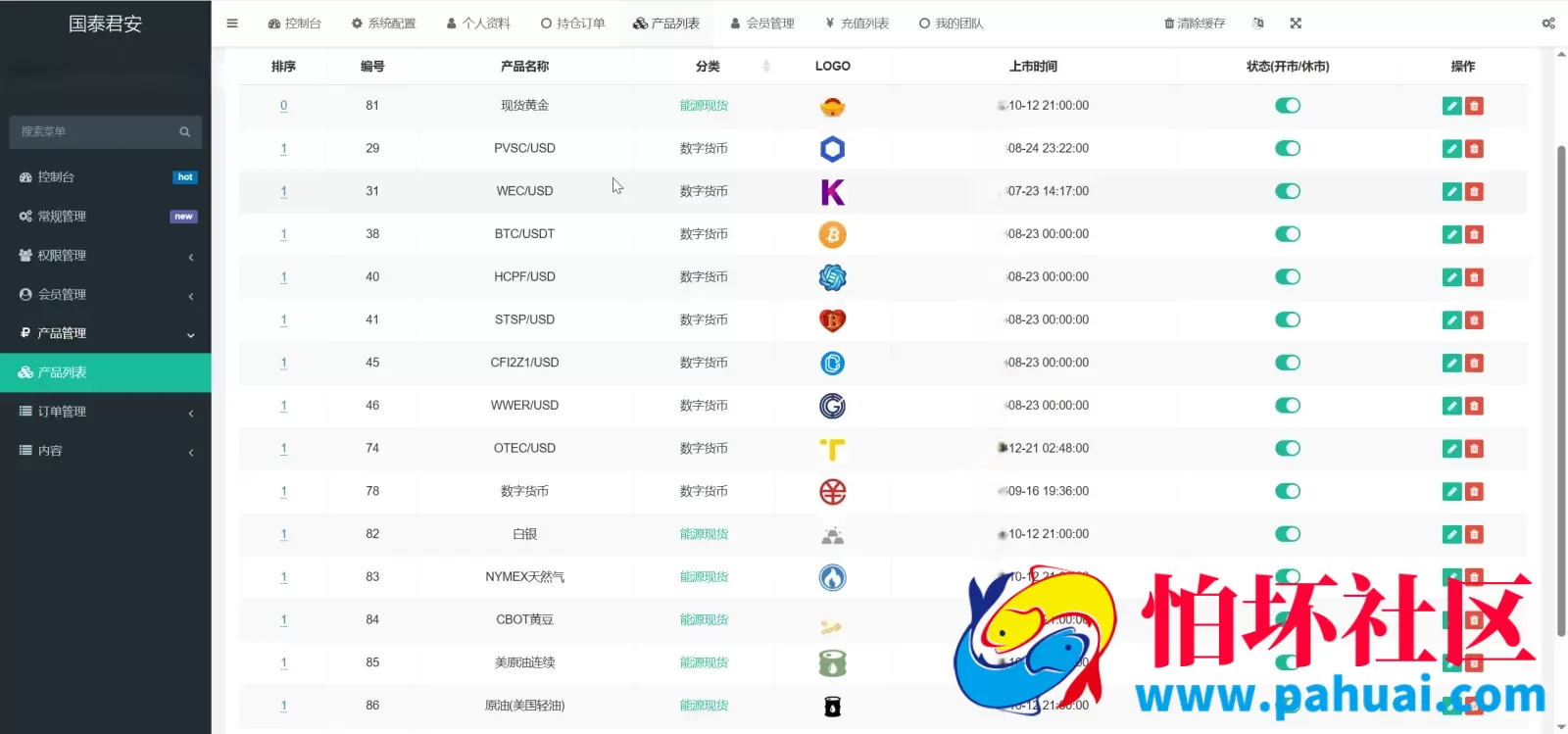Delete the WWER/USD product
The height and width of the screenshot is (734, 1568).
[1474, 406]
